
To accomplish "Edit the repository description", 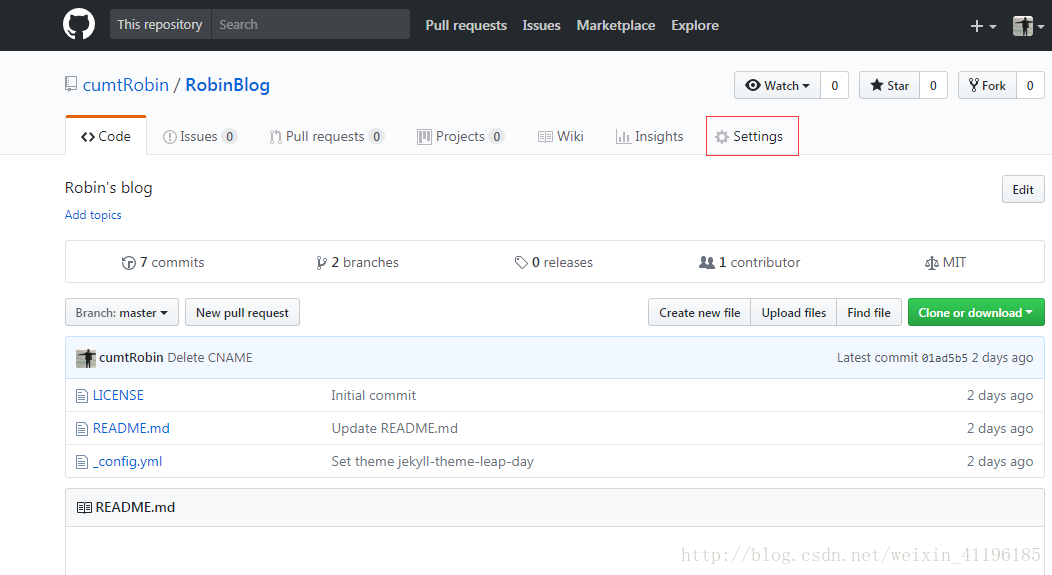I will [1023, 189].
